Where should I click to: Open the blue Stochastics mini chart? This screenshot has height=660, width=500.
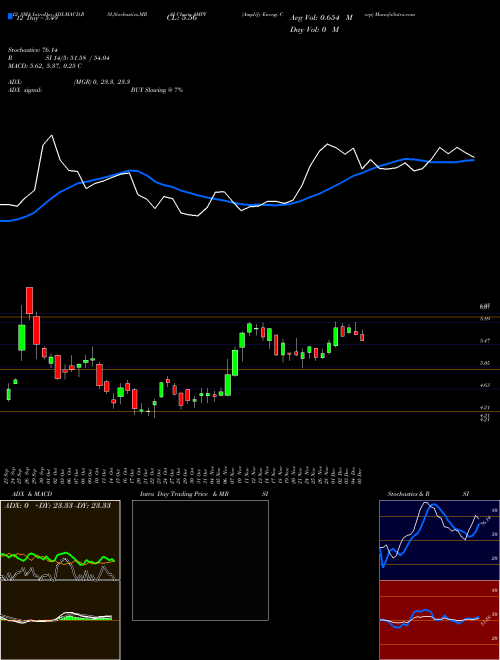tap(439, 540)
